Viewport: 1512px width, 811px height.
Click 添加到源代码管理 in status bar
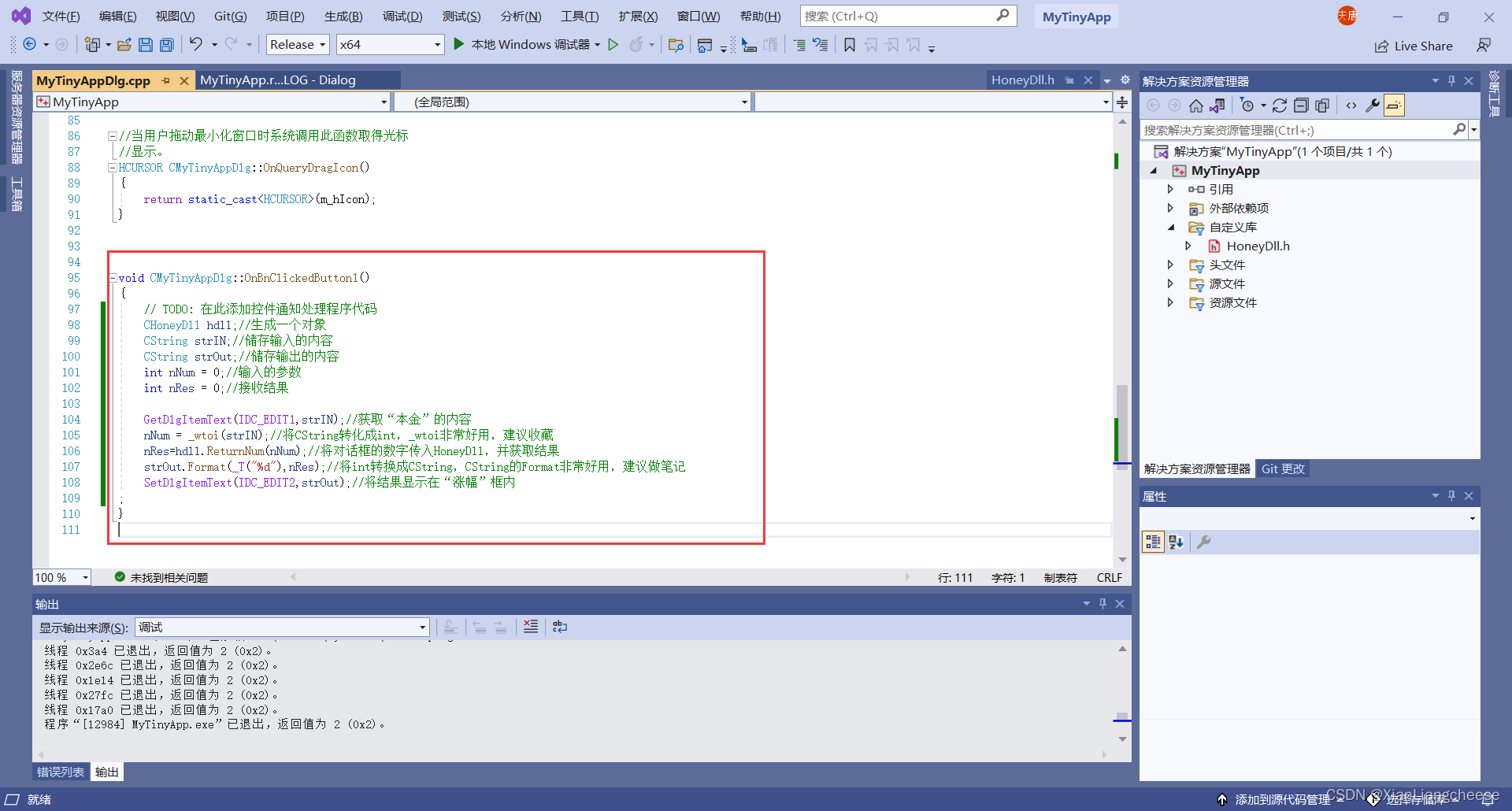pos(1283,799)
